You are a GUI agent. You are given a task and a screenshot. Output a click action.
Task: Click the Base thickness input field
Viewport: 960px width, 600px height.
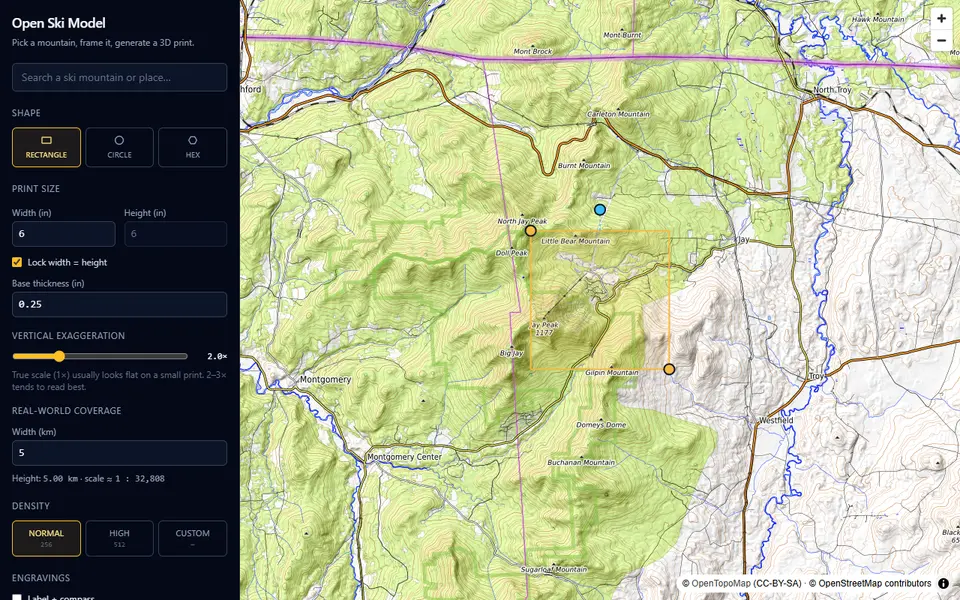click(x=119, y=304)
